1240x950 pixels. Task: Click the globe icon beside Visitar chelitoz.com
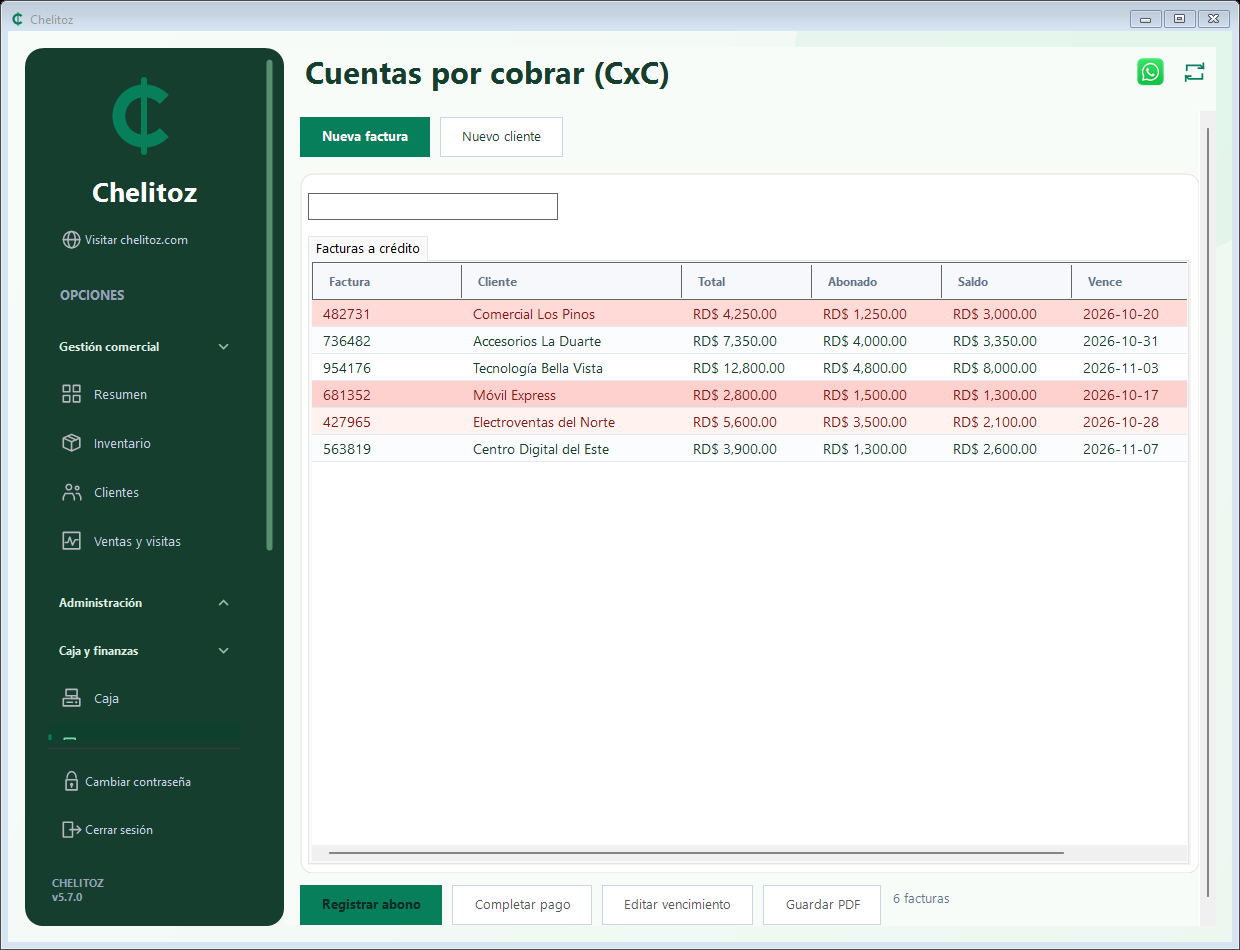pos(71,240)
